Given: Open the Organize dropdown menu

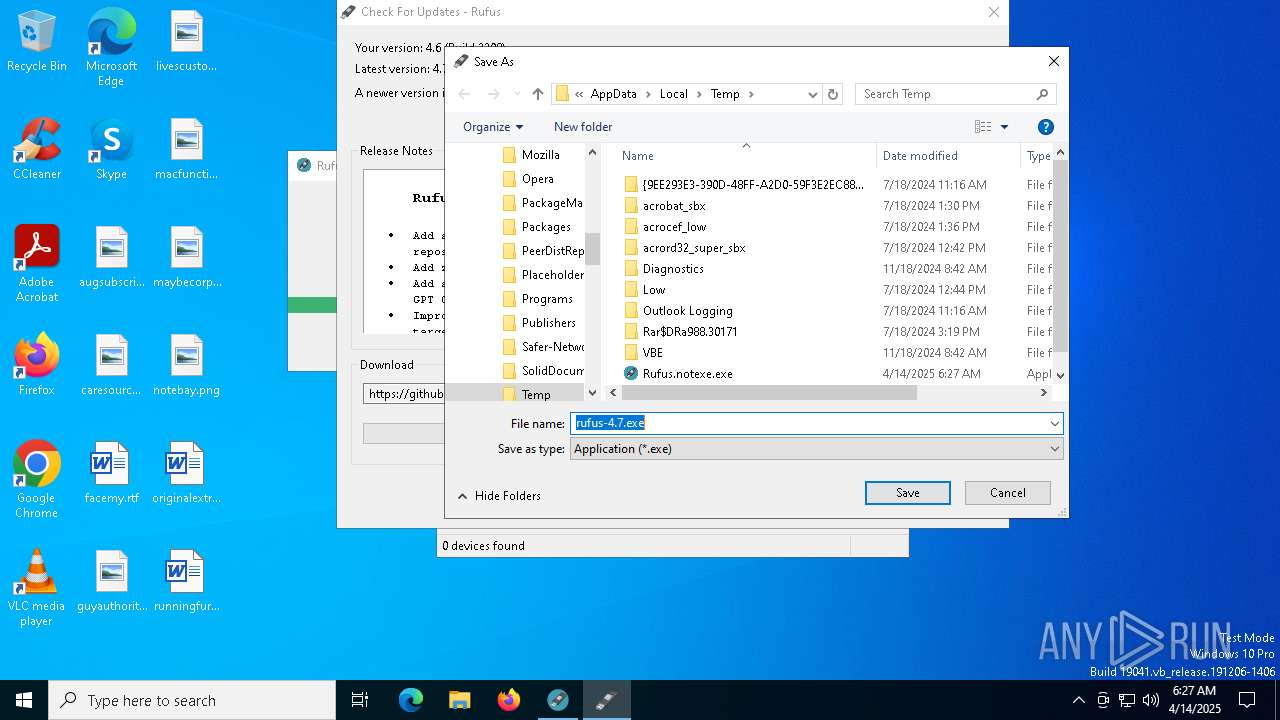Looking at the screenshot, I should pos(493,127).
